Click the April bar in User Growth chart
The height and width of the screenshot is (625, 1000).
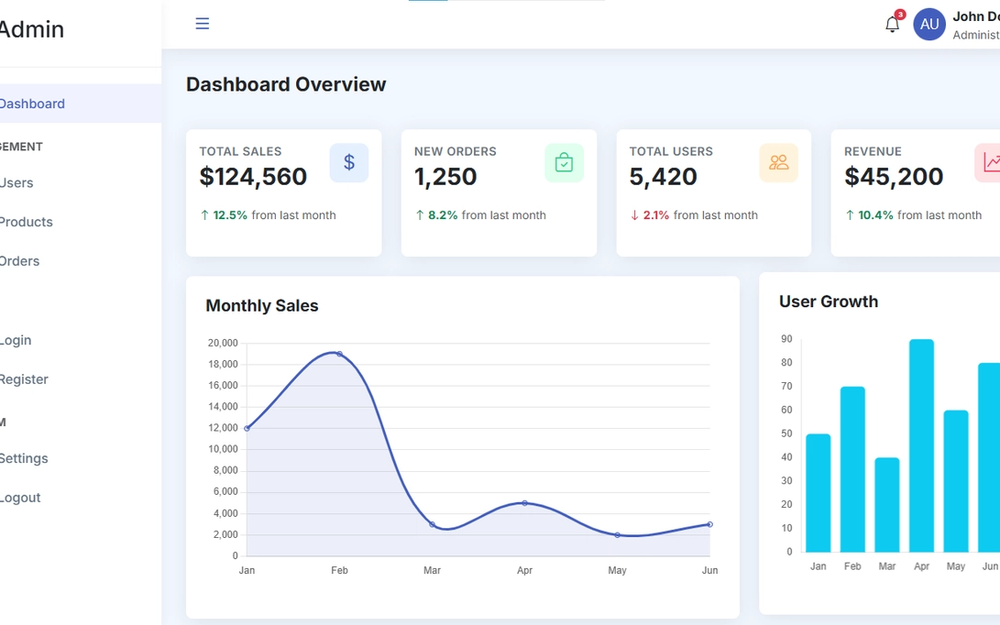921,445
